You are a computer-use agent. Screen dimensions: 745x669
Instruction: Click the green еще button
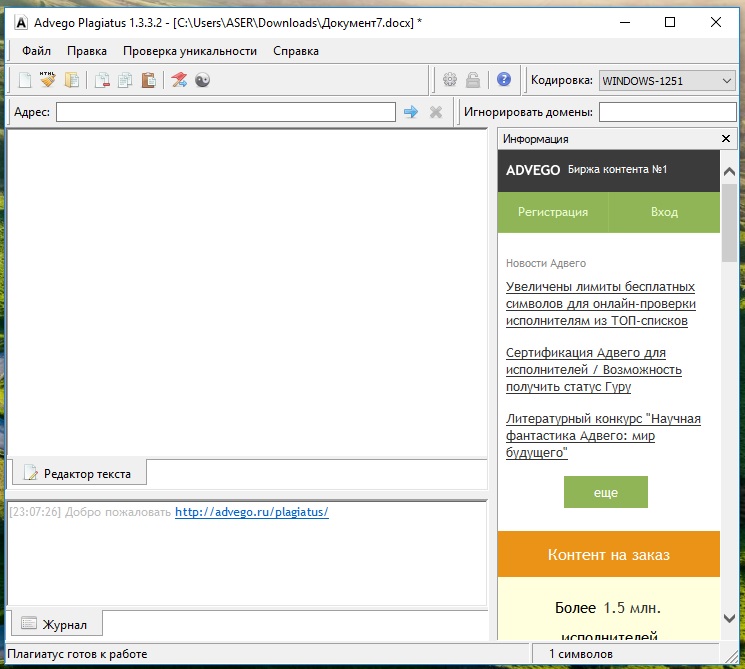click(x=606, y=492)
